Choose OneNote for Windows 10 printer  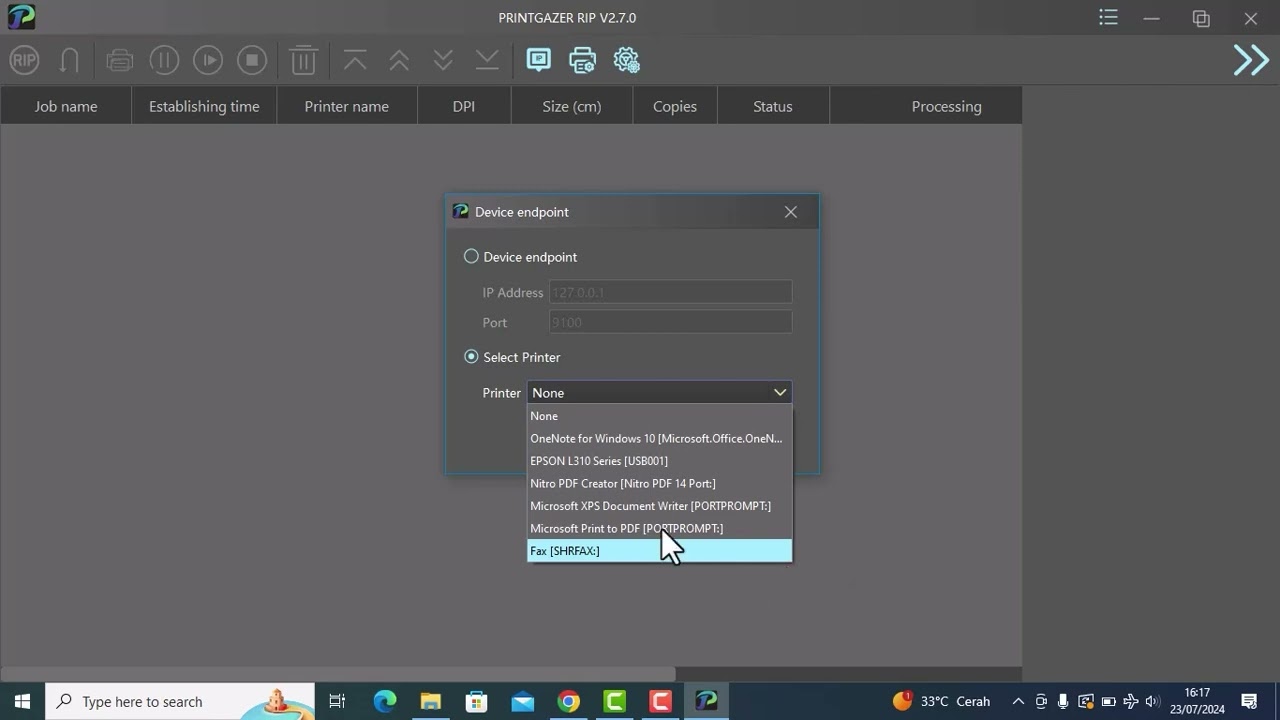[660, 438]
